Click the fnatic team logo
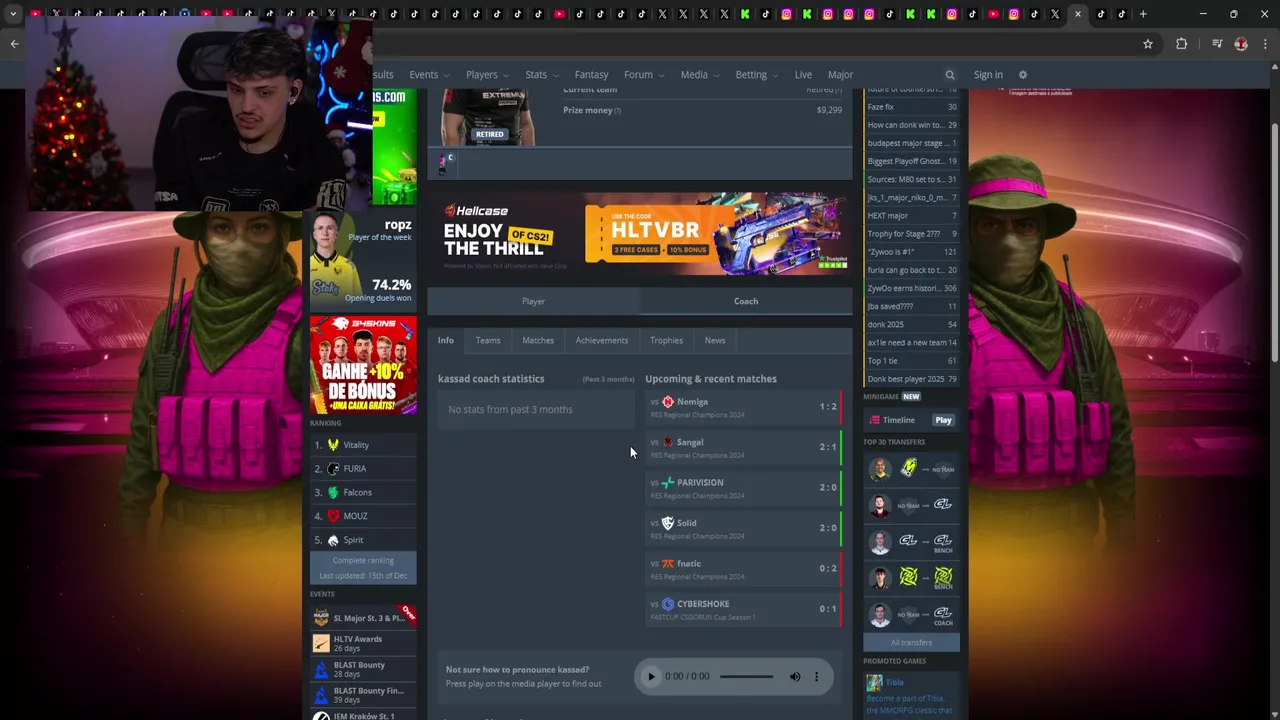The image size is (1280, 720). (x=668, y=564)
